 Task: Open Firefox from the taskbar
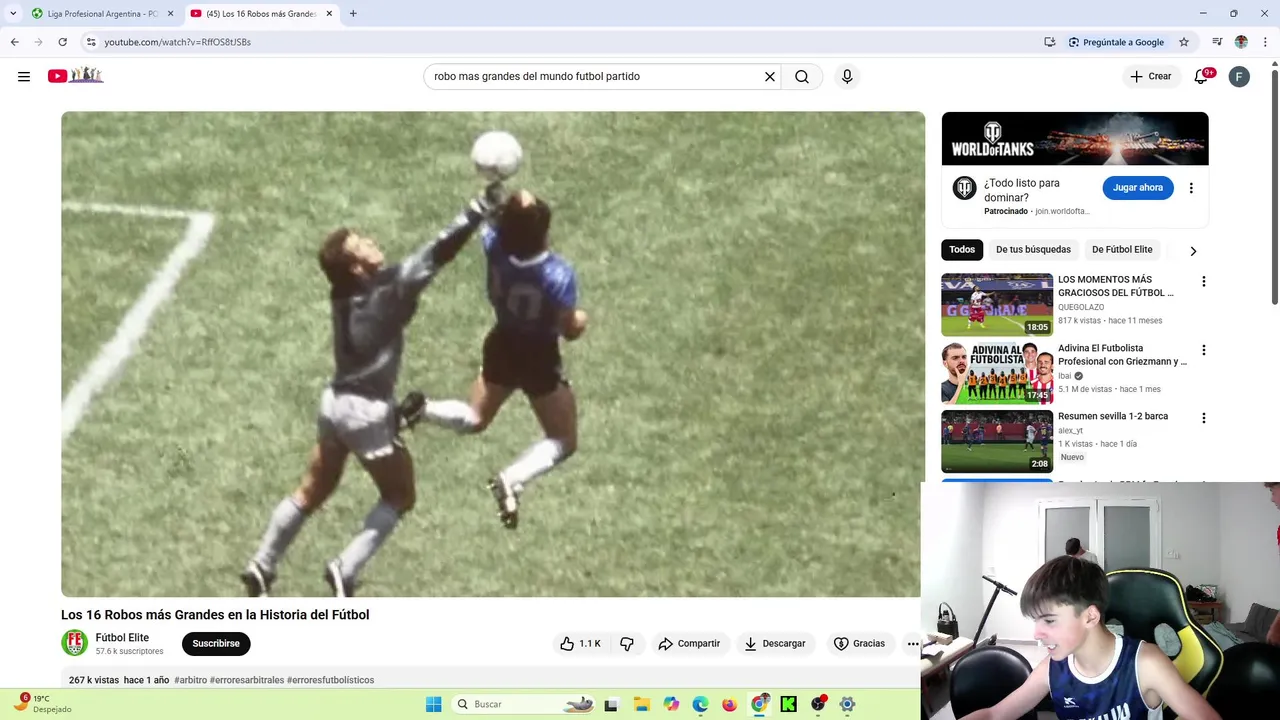coord(729,704)
